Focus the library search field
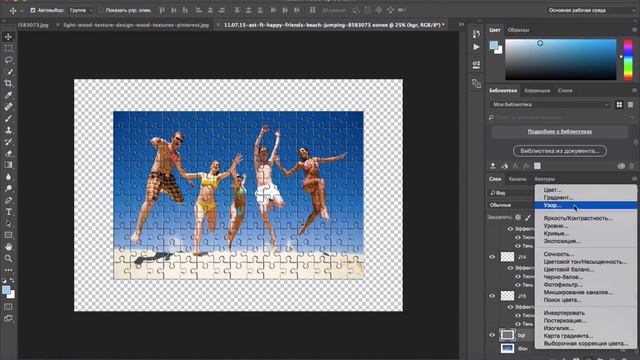The height and width of the screenshot is (360, 640). [x=561, y=118]
